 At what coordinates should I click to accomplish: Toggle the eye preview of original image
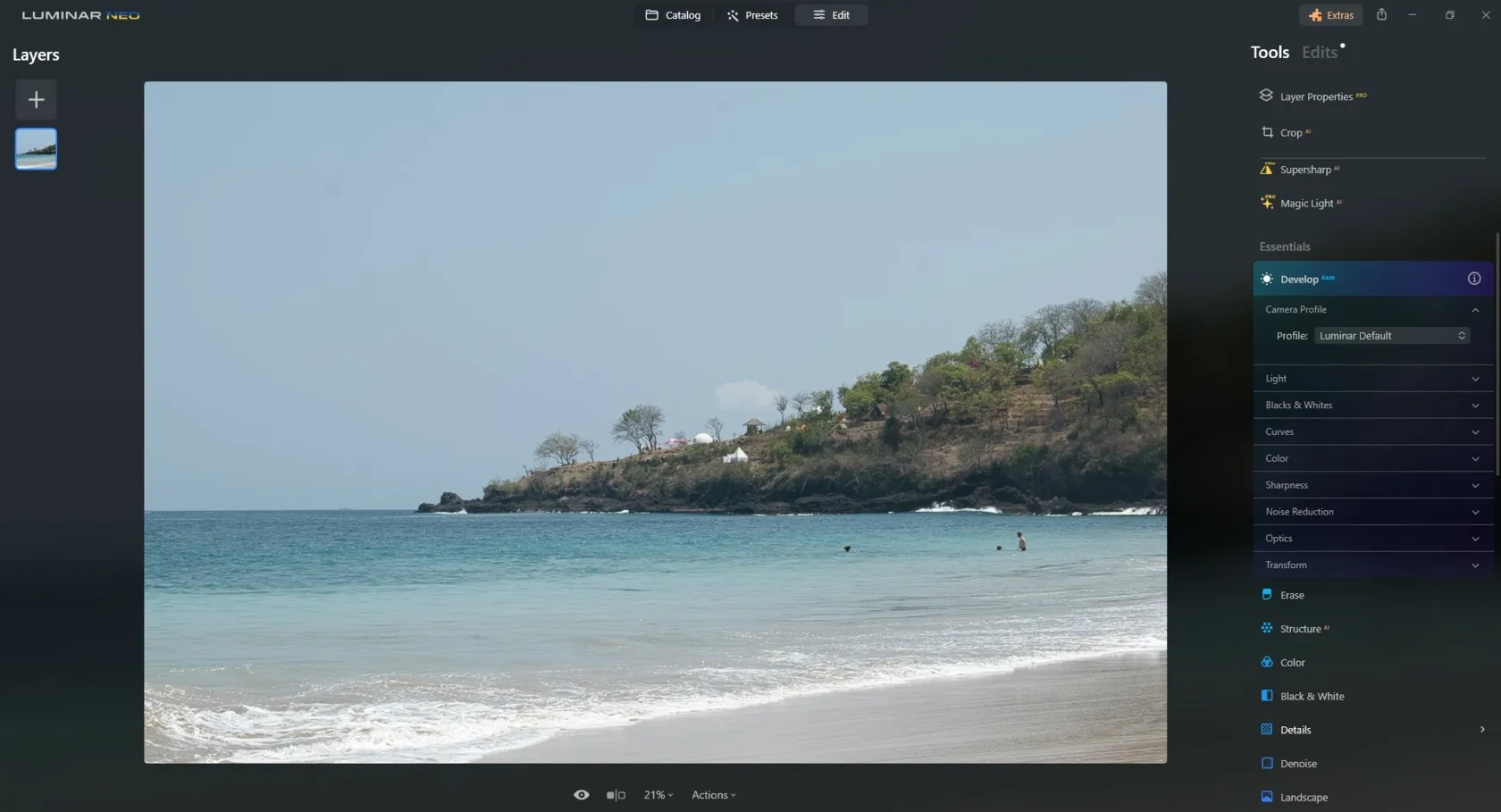point(581,795)
